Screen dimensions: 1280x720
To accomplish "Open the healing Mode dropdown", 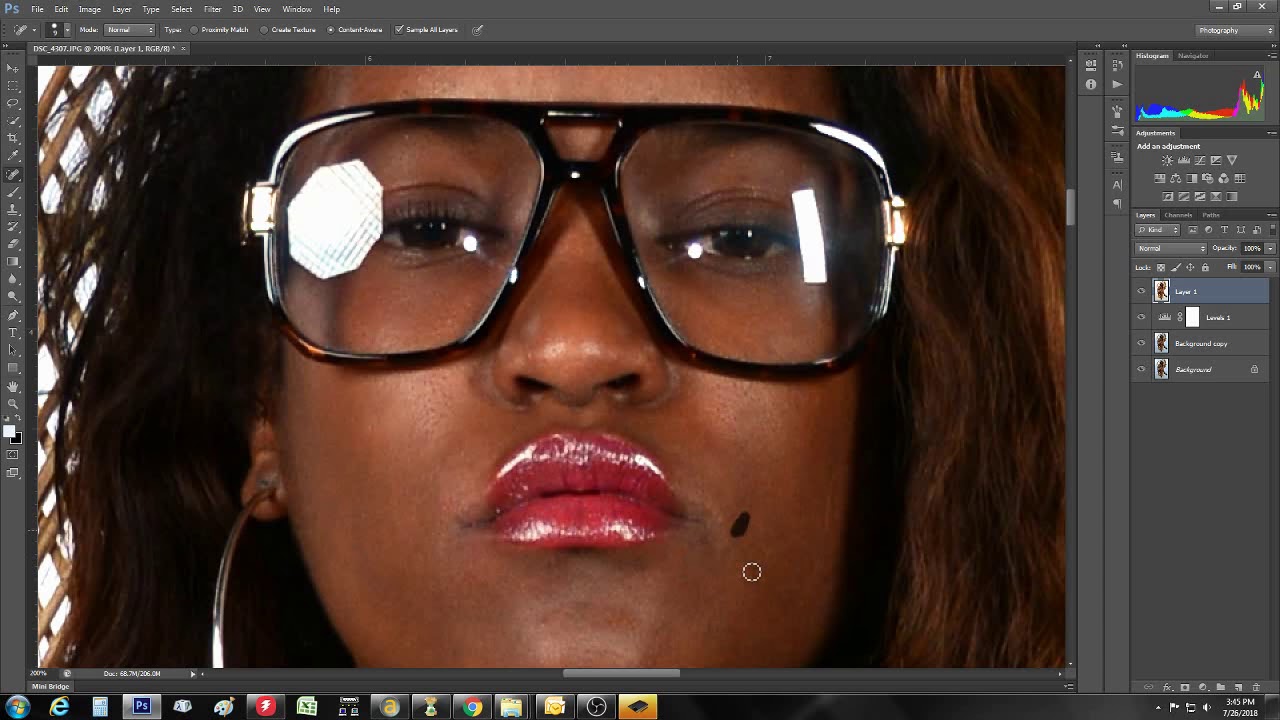I will pos(130,30).
